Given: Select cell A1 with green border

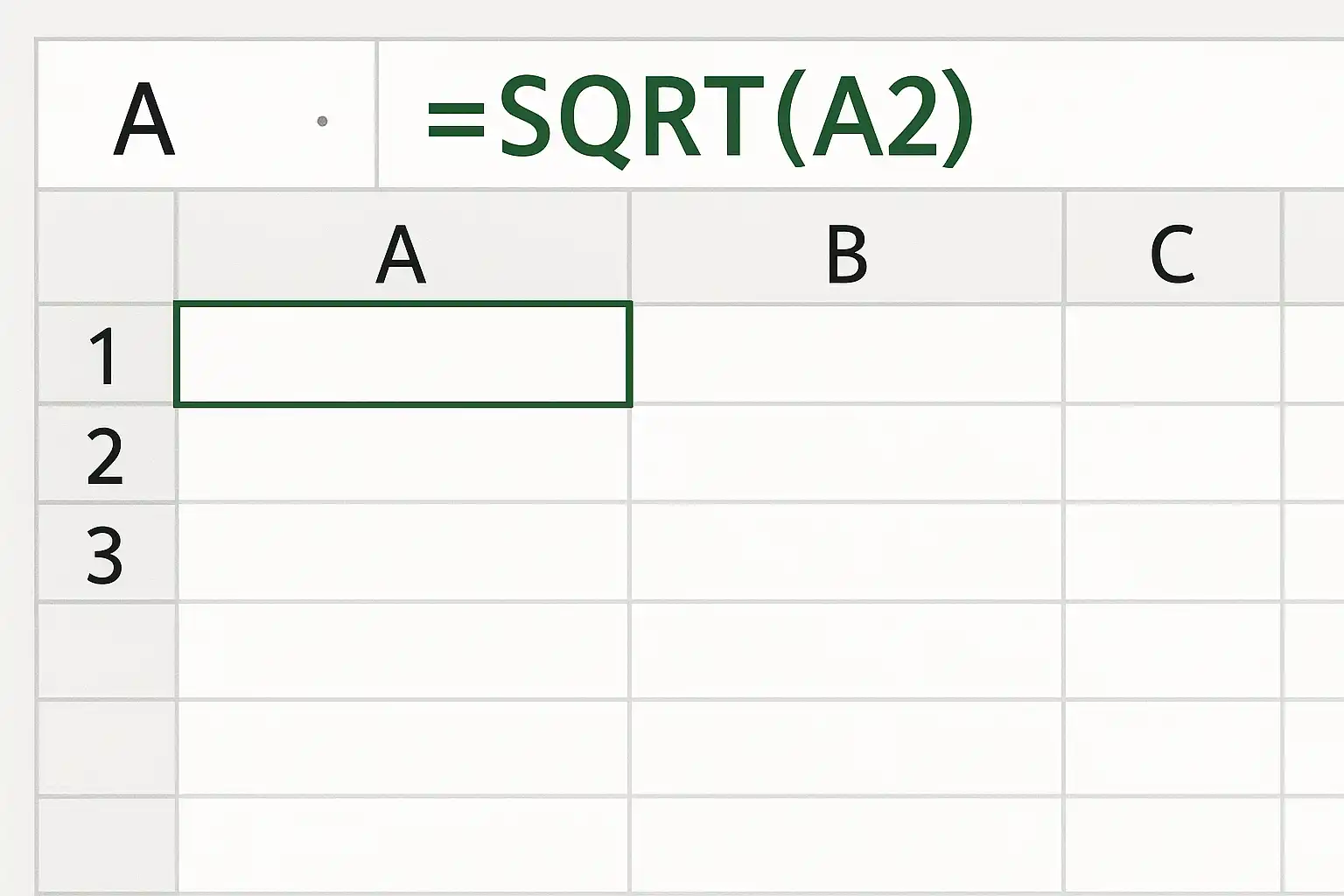Looking at the screenshot, I should coord(403,354).
